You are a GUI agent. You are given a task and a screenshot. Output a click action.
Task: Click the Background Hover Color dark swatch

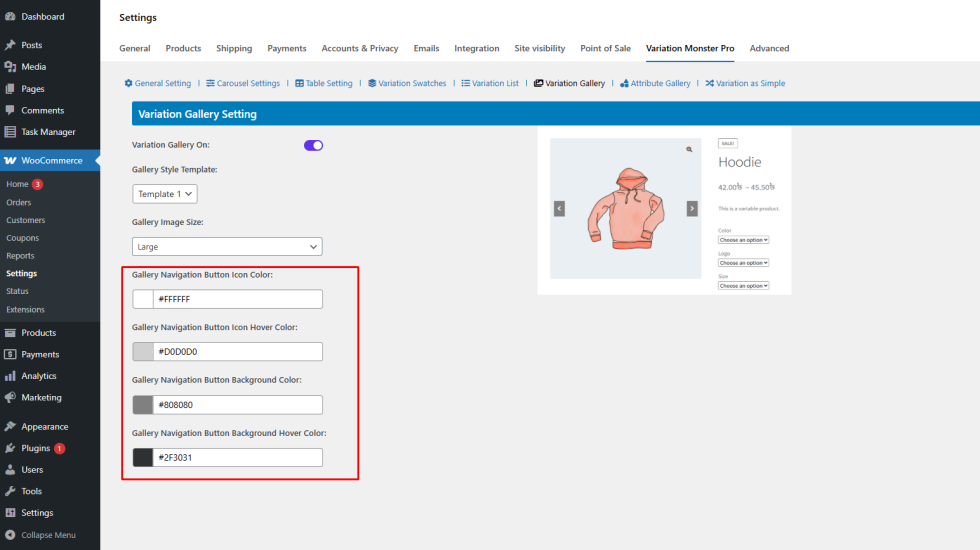(x=142, y=458)
